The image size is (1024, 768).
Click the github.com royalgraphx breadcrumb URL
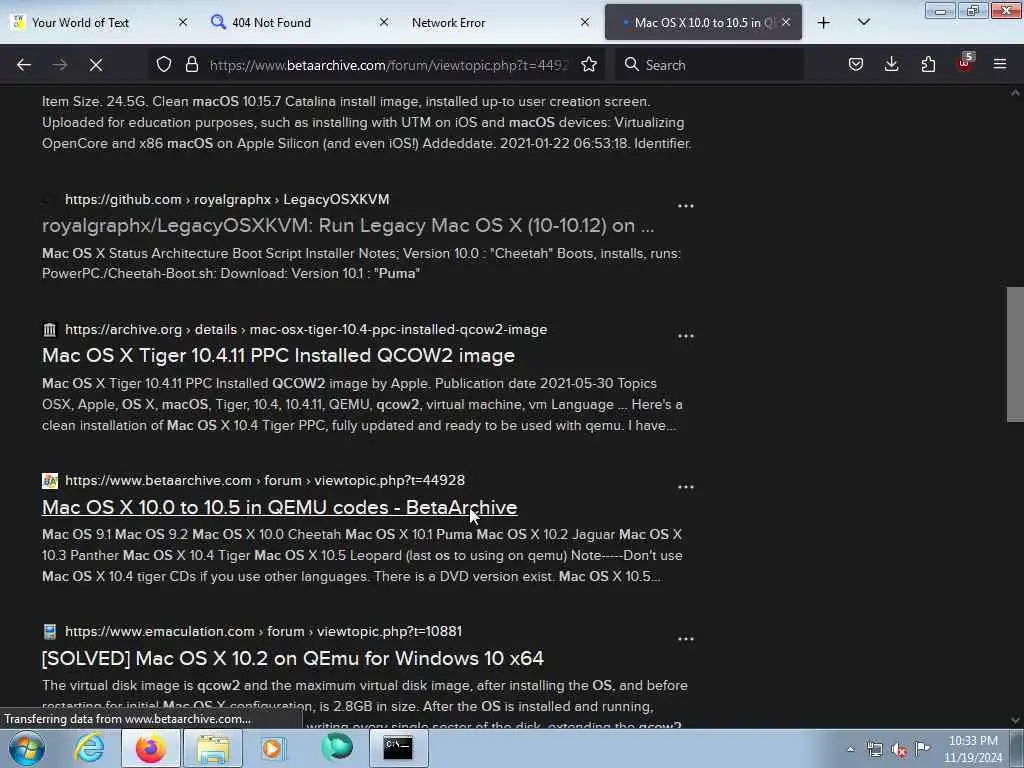(227, 199)
